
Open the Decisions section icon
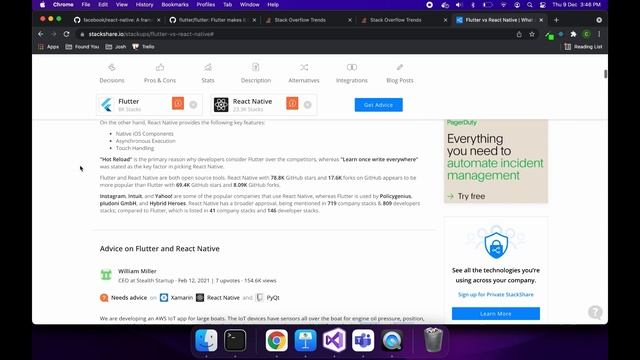(x=112, y=67)
